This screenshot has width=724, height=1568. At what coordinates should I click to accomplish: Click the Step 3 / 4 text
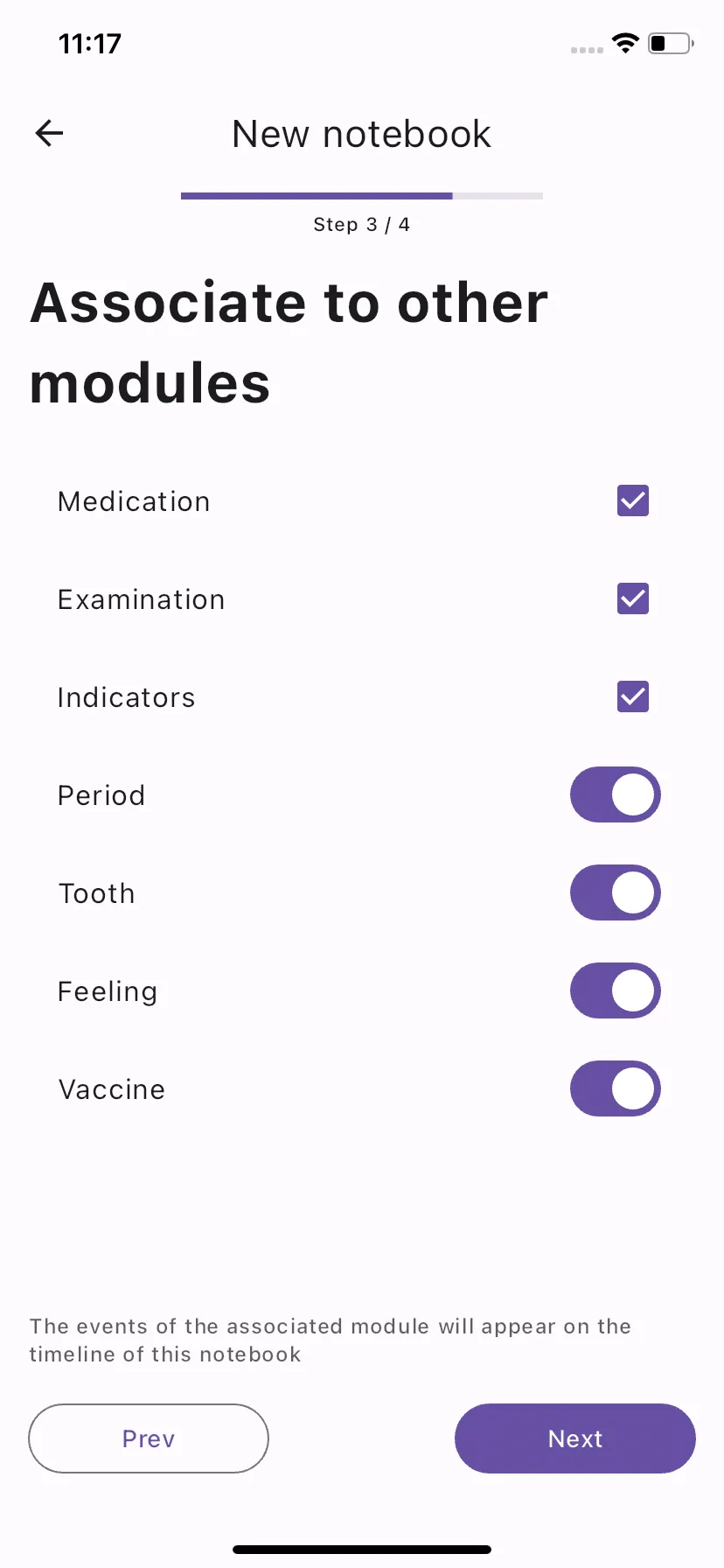(362, 225)
